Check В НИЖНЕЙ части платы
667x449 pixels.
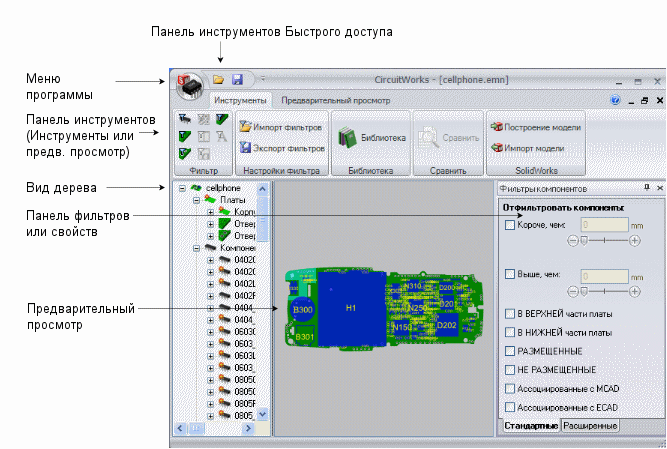510,332
